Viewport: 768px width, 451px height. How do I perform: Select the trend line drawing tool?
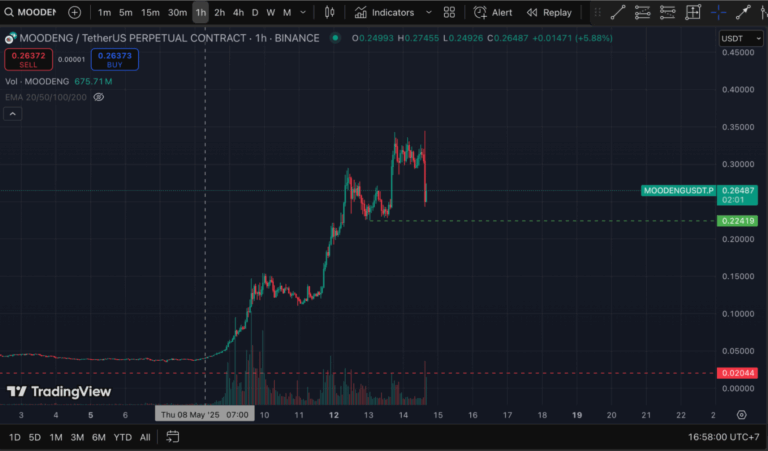(x=618, y=12)
